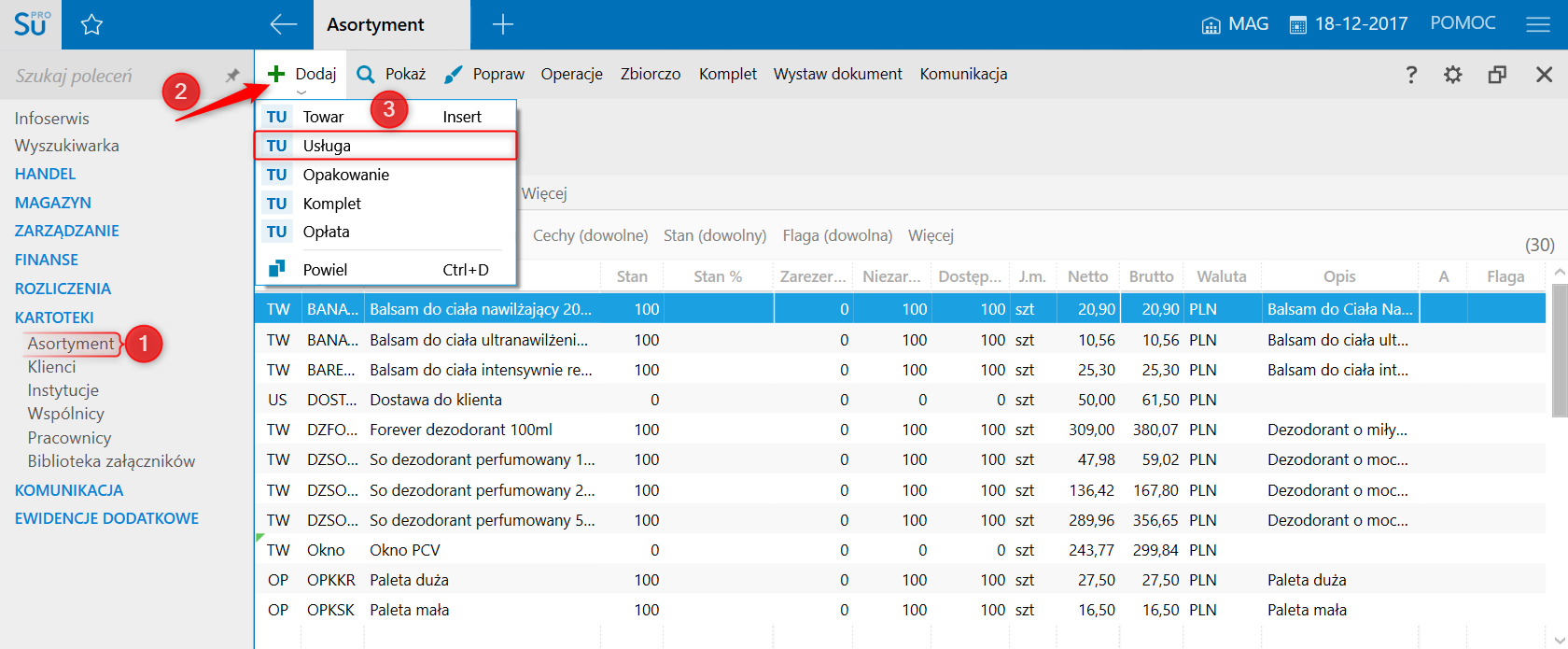The height and width of the screenshot is (649, 1568).
Task: Open the Stan (dowolny) filter
Action: point(715,235)
